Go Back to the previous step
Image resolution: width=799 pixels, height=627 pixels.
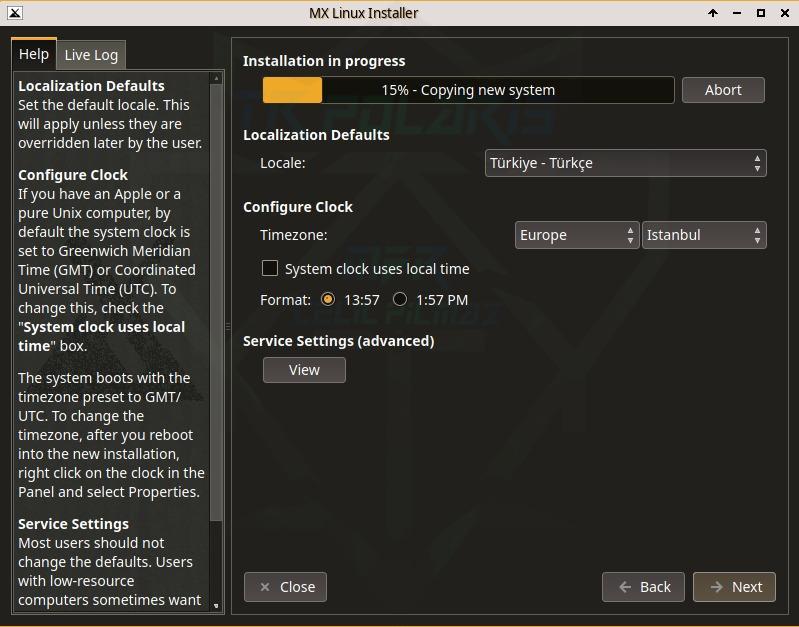pyautogui.click(x=643, y=587)
